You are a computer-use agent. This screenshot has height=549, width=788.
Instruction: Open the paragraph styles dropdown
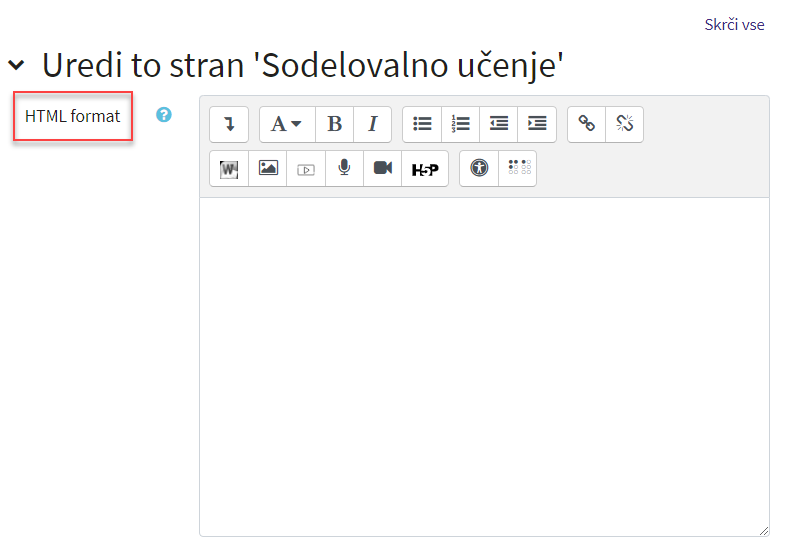286,124
